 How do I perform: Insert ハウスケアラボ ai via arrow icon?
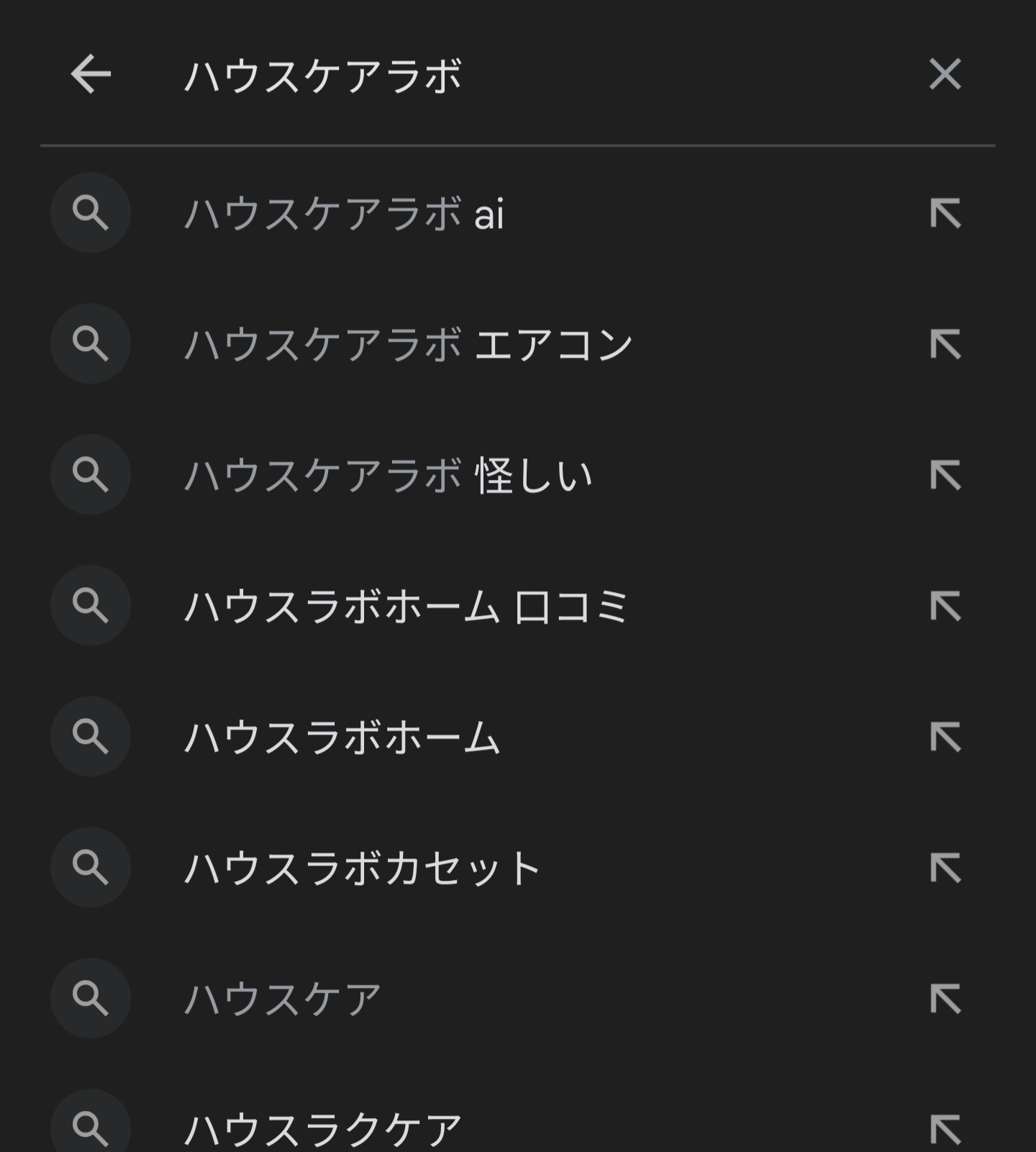(x=945, y=214)
